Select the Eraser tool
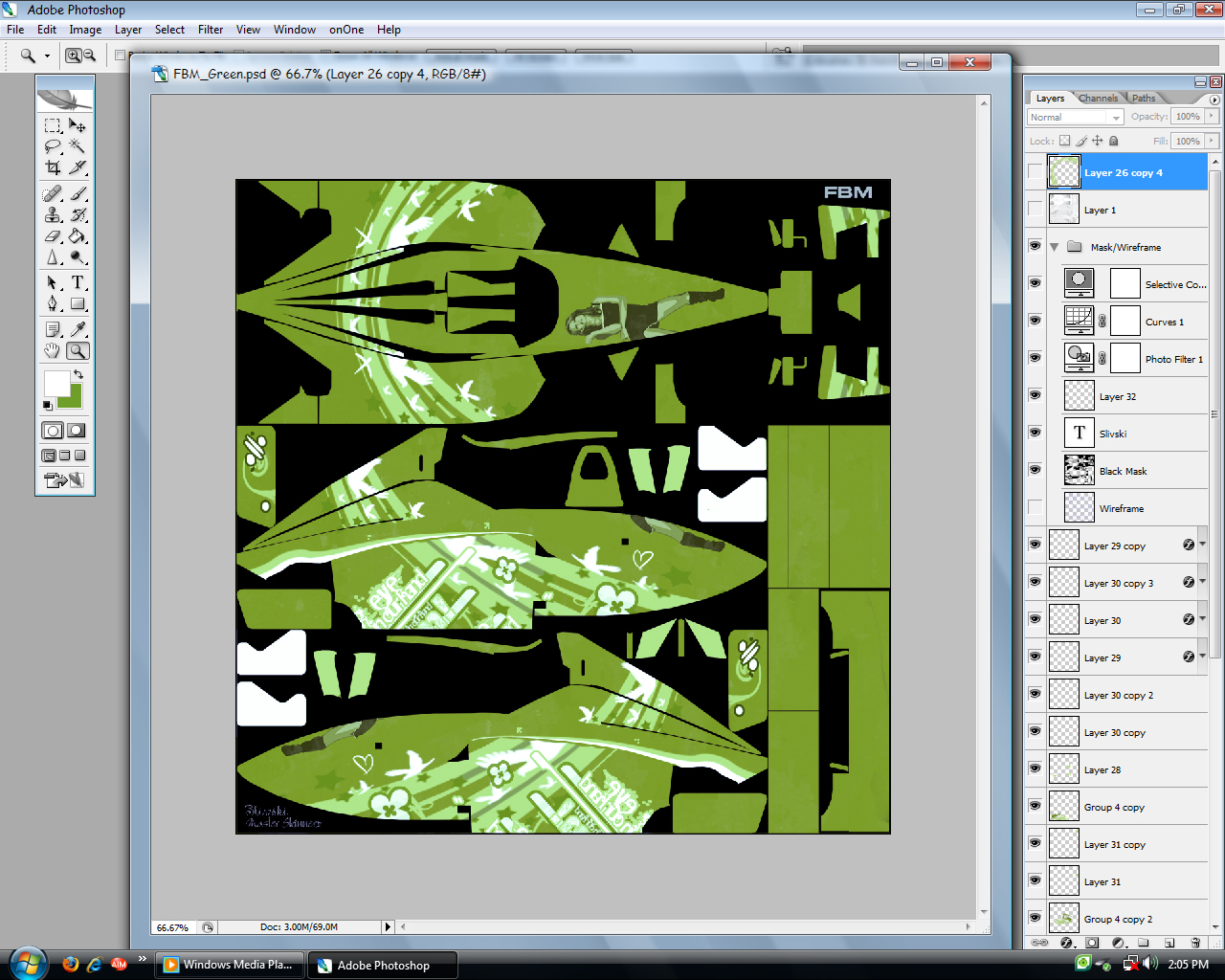Image resolution: width=1225 pixels, height=980 pixels. [53, 235]
